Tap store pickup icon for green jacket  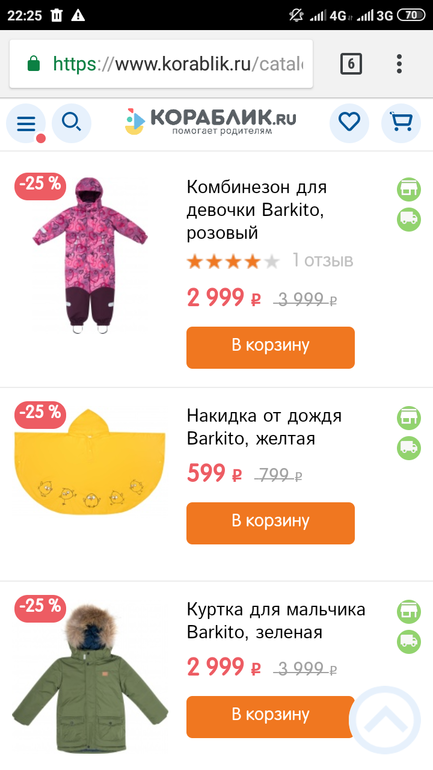tap(409, 612)
